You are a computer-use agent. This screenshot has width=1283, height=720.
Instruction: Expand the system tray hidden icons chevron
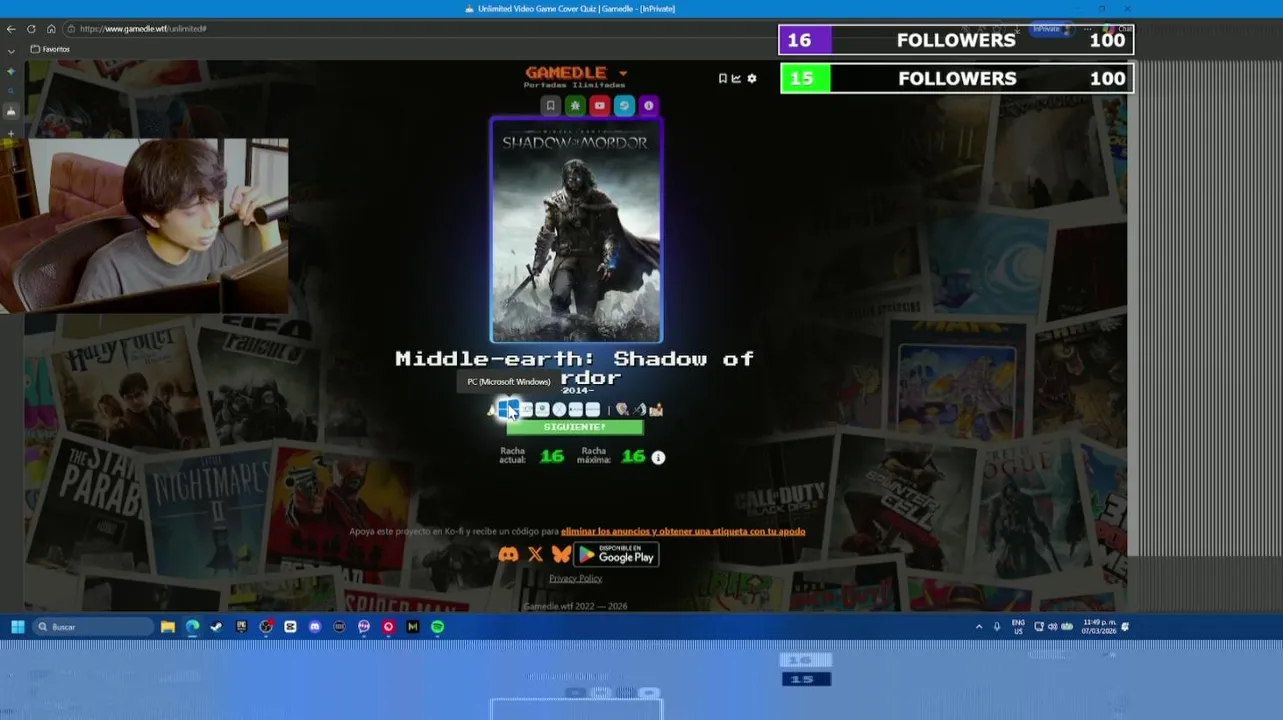coord(979,627)
